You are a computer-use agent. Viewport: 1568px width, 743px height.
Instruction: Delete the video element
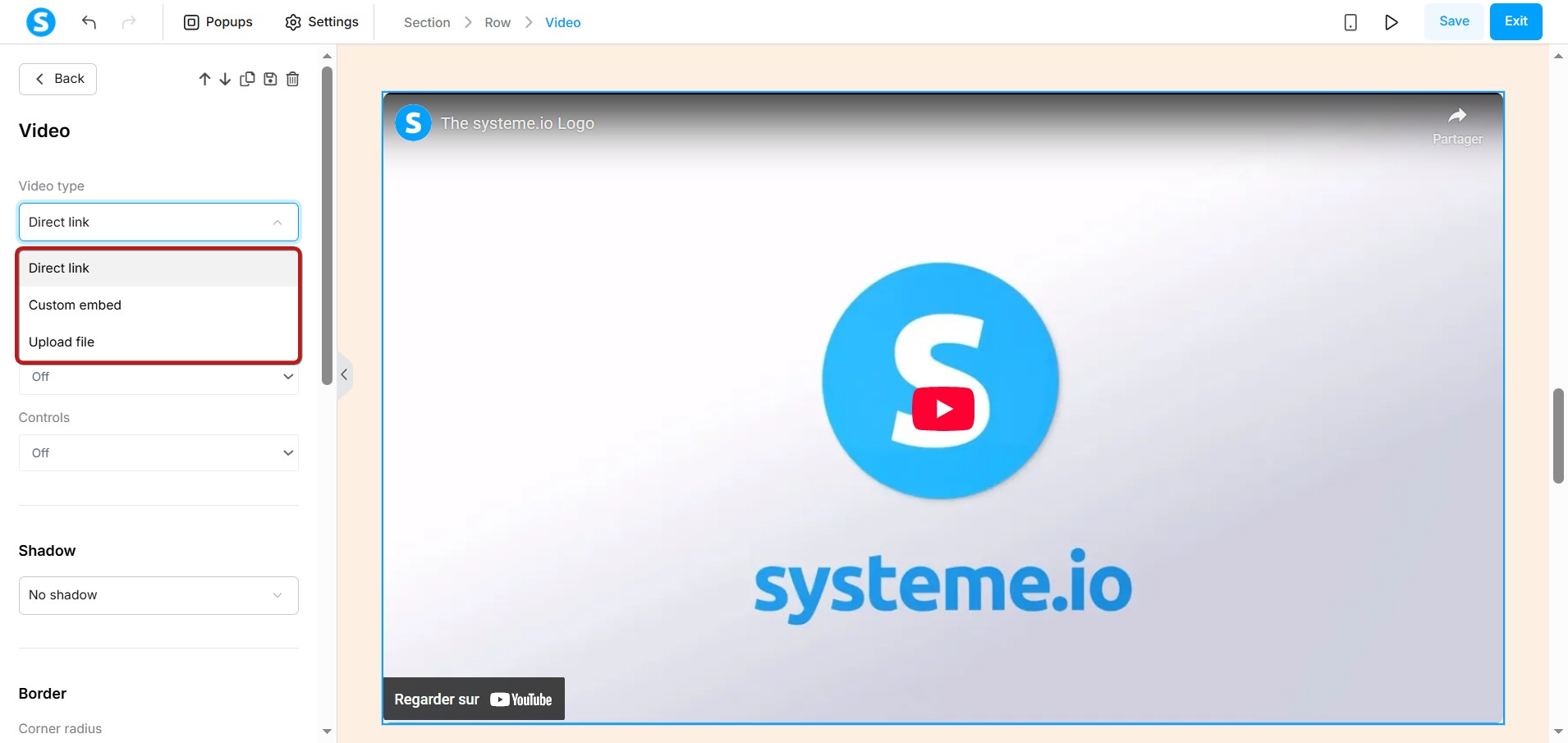coord(292,79)
